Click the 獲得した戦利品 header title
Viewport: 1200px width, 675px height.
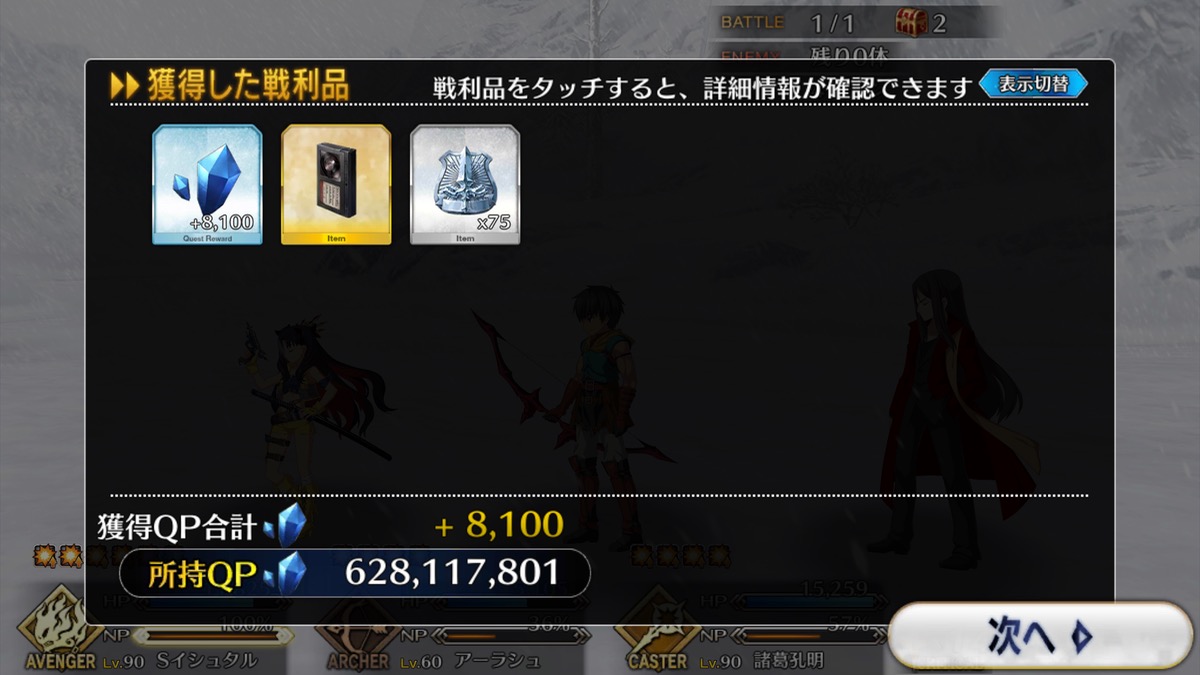point(248,86)
